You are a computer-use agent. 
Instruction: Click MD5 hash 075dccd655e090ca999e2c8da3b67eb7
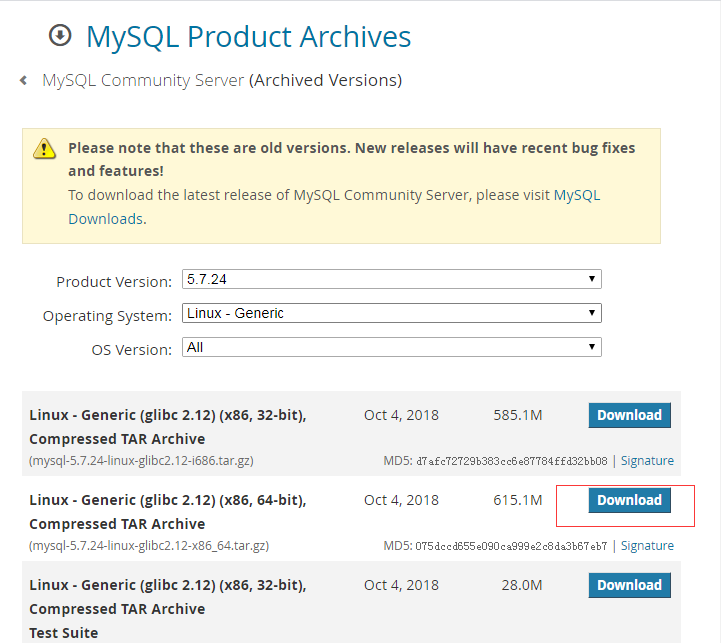(x=511, y=546)
